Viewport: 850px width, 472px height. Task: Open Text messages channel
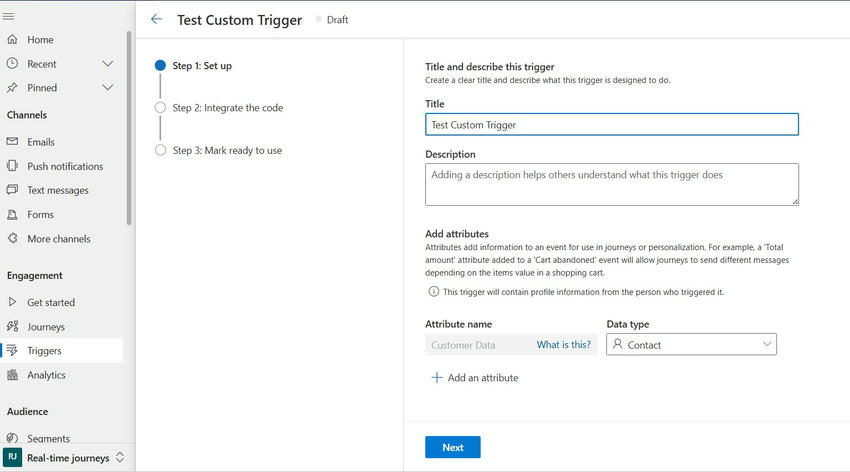point(57,190)
